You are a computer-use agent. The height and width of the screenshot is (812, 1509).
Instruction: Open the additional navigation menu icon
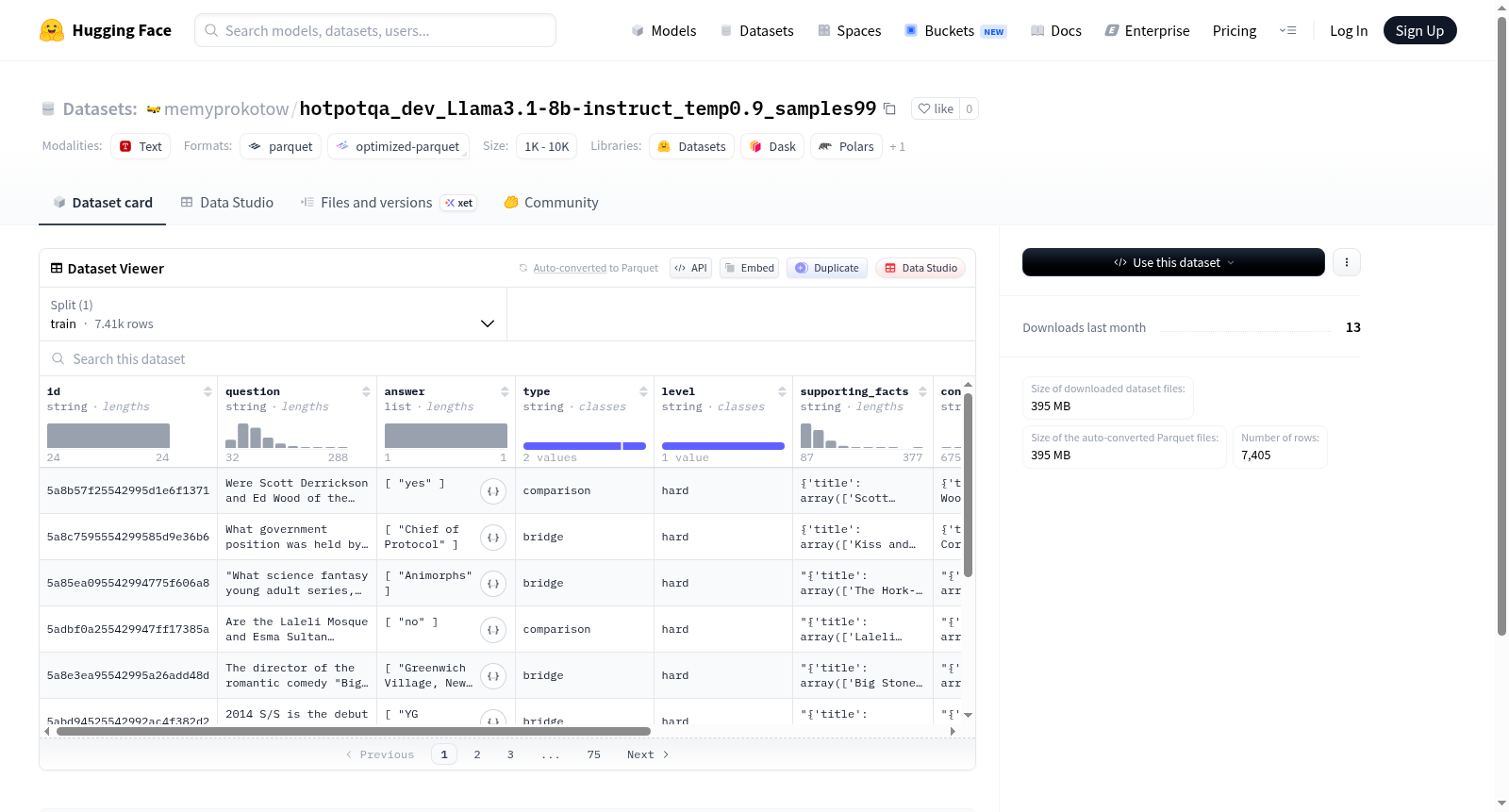(x=1287, y=30)
